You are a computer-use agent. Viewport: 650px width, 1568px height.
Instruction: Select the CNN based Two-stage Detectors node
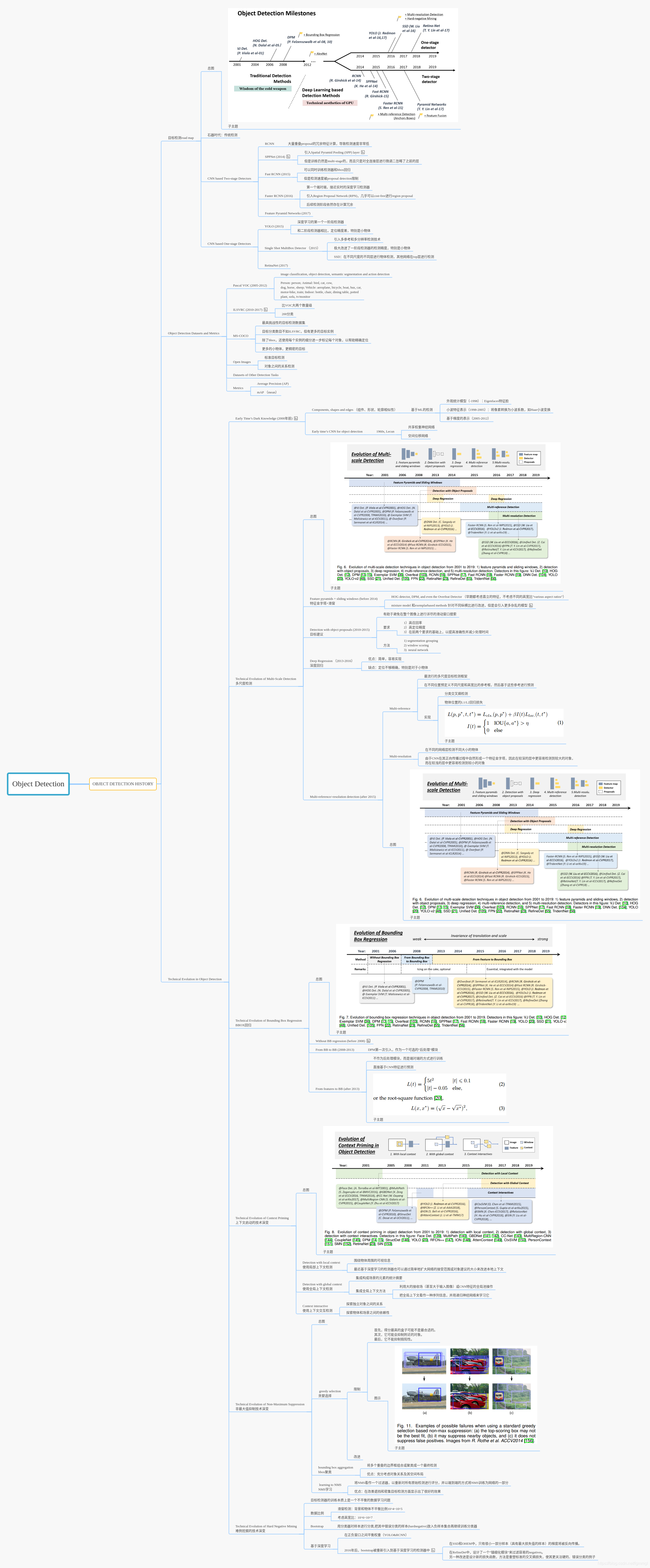229,178
